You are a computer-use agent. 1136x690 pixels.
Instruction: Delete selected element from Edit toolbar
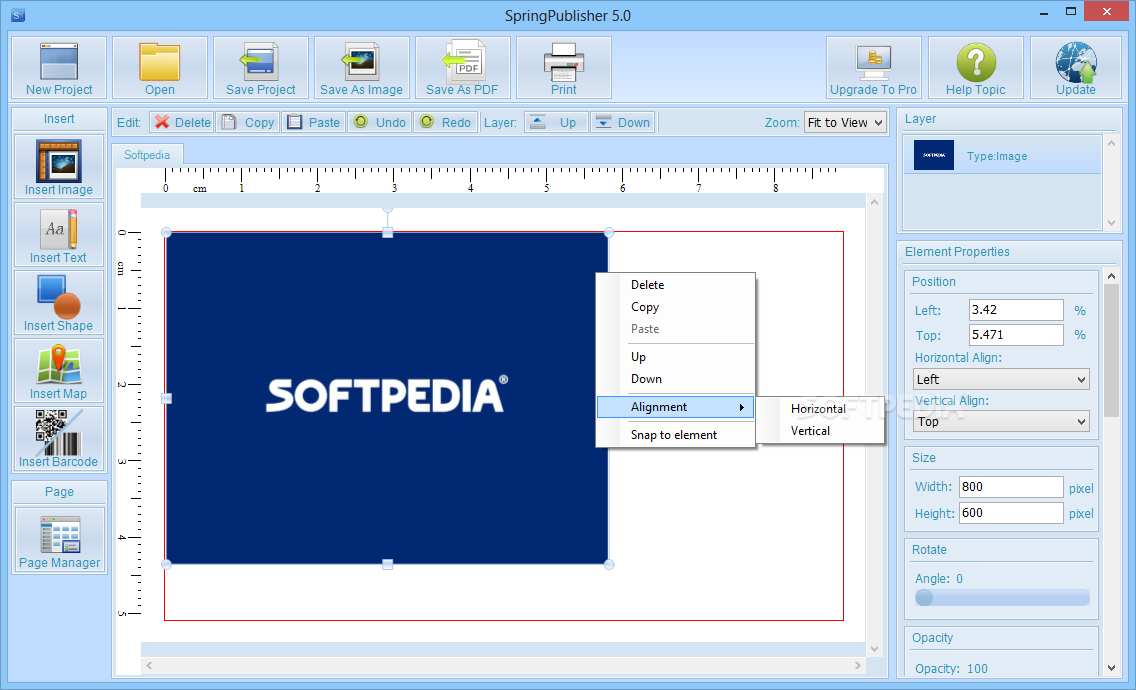coord(182,122)
